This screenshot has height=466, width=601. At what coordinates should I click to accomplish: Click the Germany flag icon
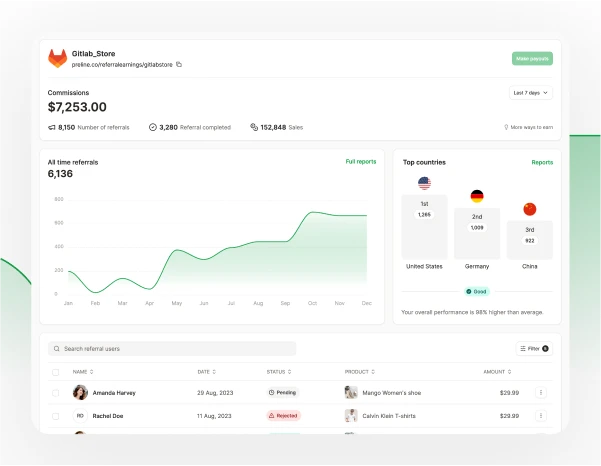(x=477, y=196)
